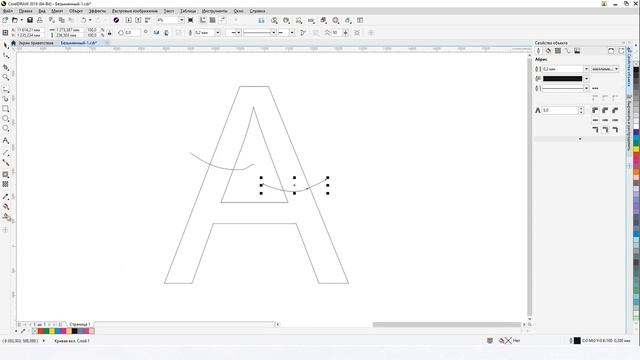Viewport: 640px width, 360px height.
Task: Click the line style settings ellipsis button
Action: (x=595, y=89)
